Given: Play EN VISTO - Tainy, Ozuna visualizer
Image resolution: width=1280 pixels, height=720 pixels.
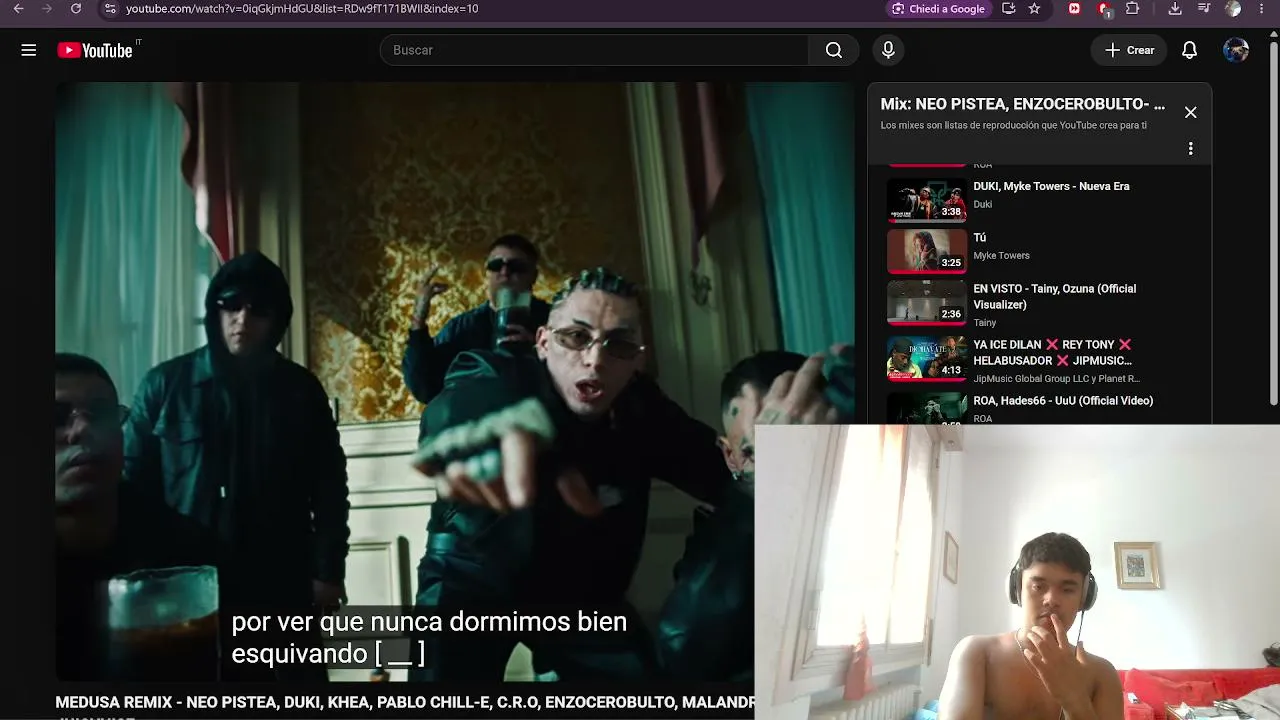Looking at the screenshot, I should 1055,296.
